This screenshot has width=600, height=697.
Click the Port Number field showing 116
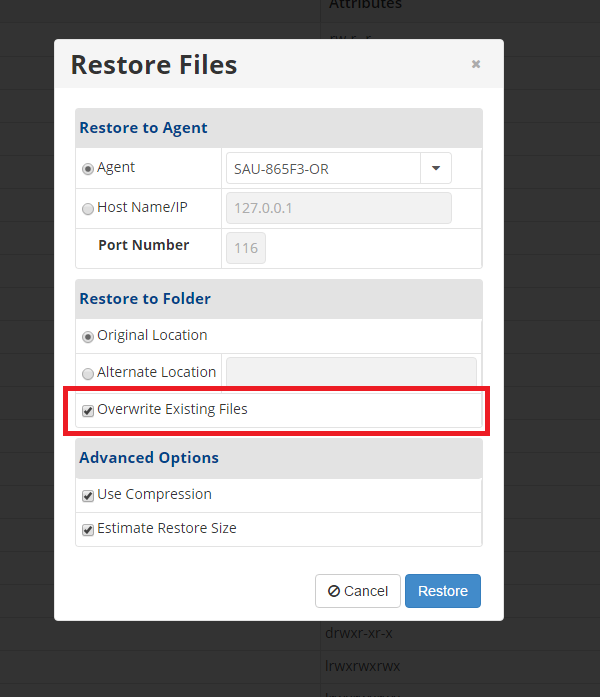pos(246,247)
